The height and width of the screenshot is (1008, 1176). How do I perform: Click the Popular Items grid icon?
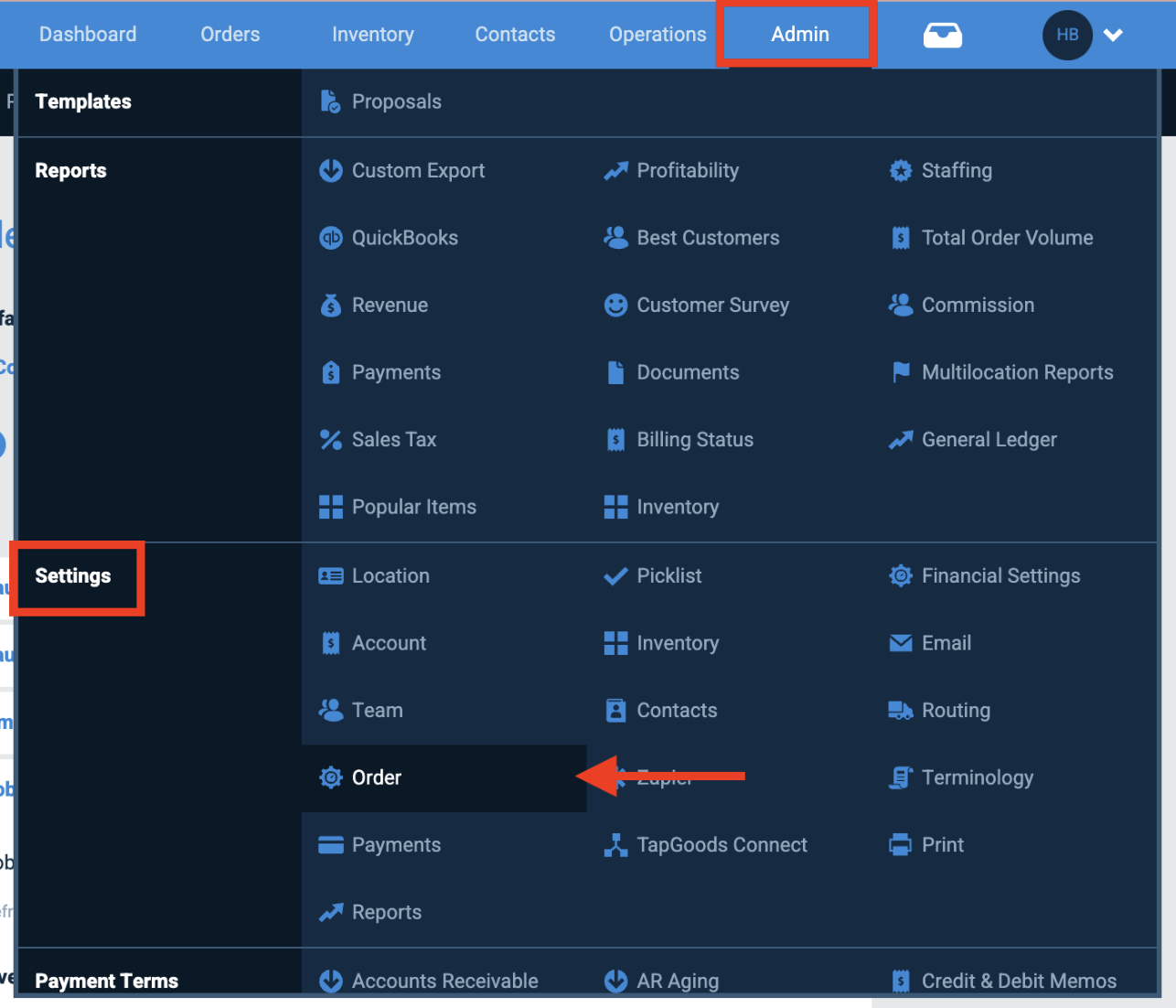pyautogui.click(x=330, y=507)
